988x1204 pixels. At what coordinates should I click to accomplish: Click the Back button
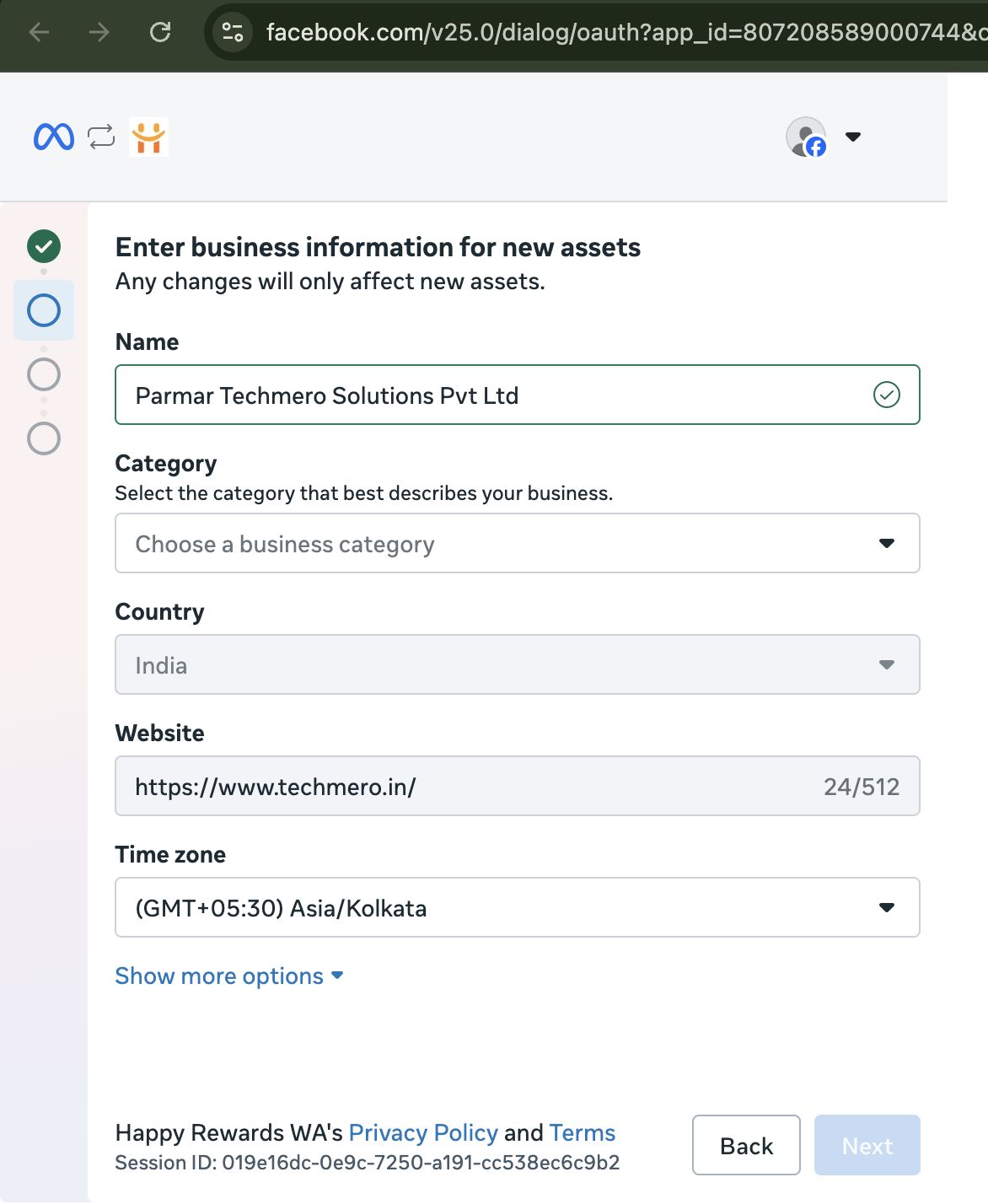pos(746,1145)
